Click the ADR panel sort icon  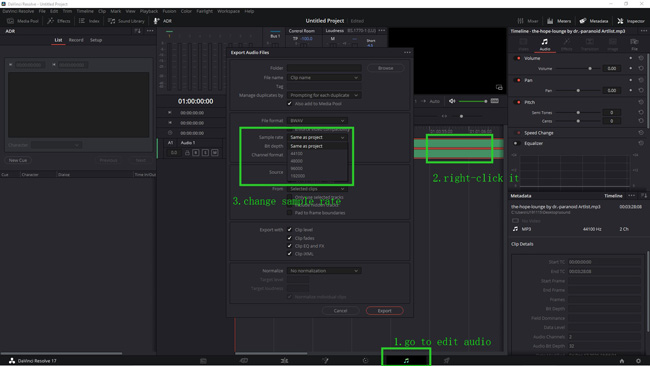pos(137,31)
